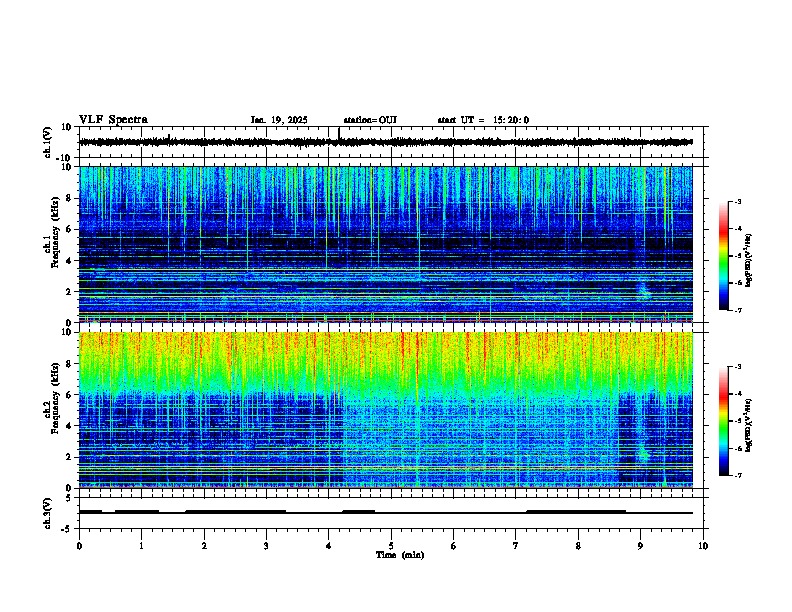Screen dimensions: 792x612
Task: Click the "8" tick on the time axis
Action: (578, 546)
